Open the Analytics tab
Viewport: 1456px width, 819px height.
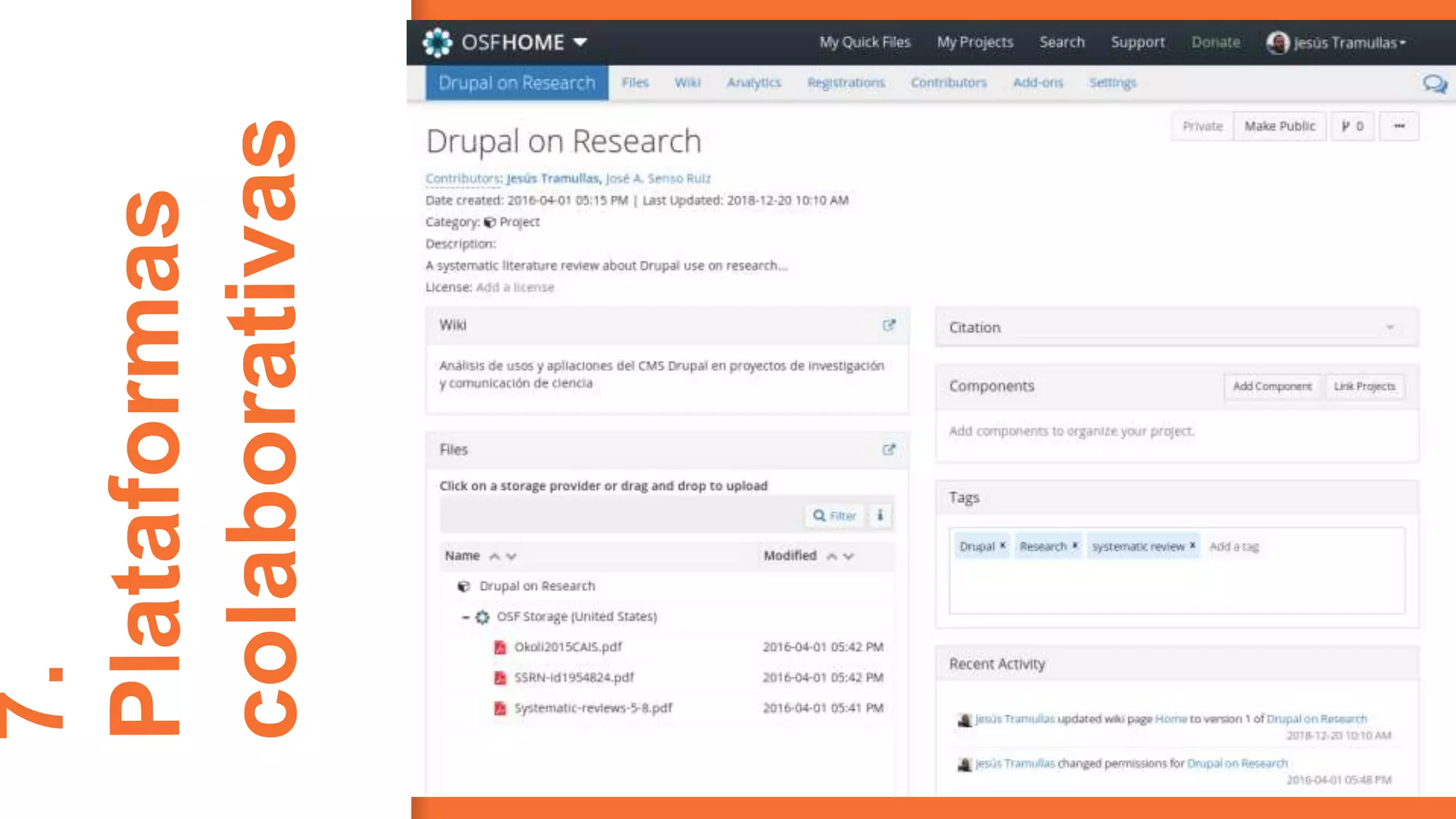point(754,83)
